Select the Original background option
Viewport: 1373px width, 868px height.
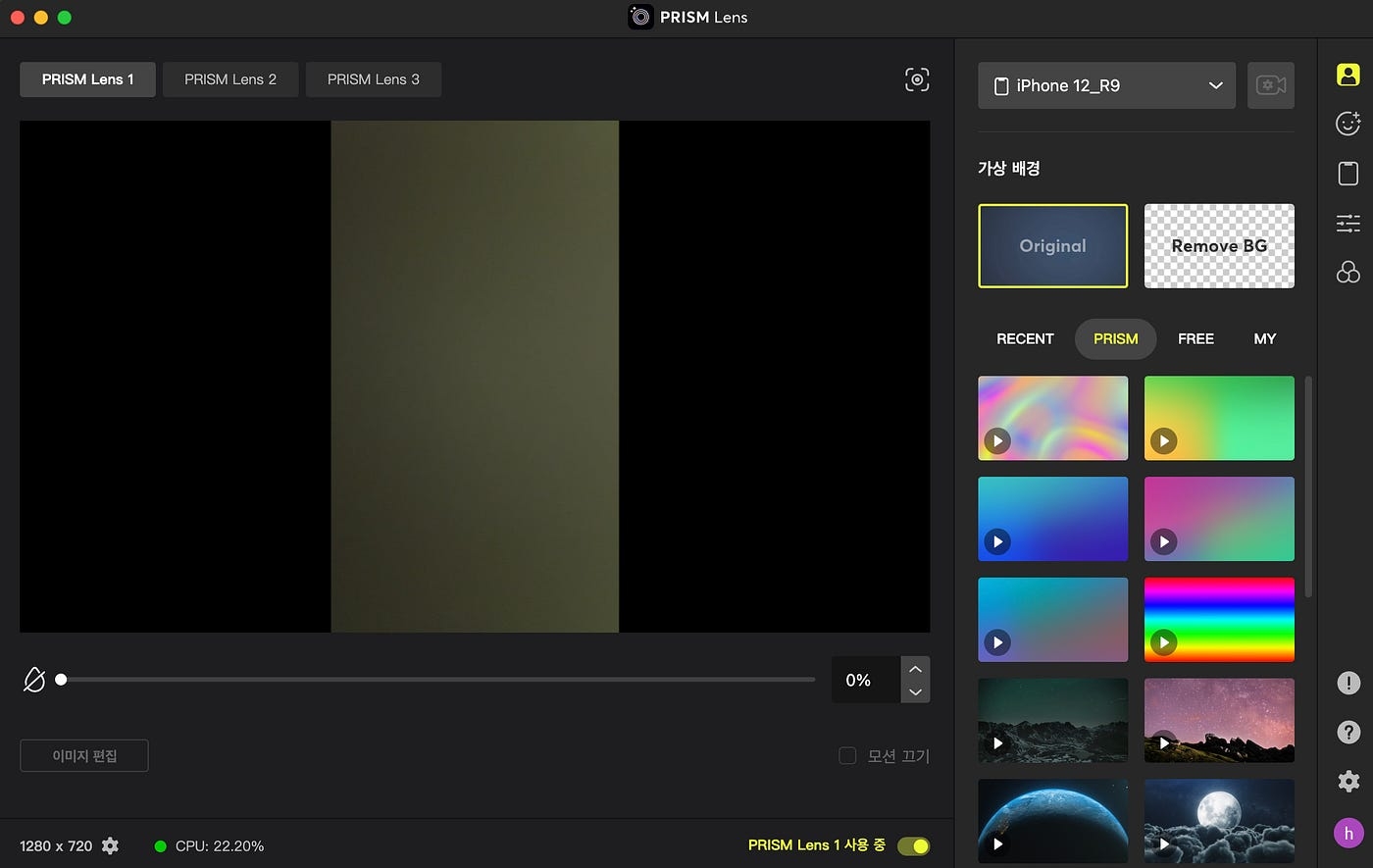[x=1052, y=246]
